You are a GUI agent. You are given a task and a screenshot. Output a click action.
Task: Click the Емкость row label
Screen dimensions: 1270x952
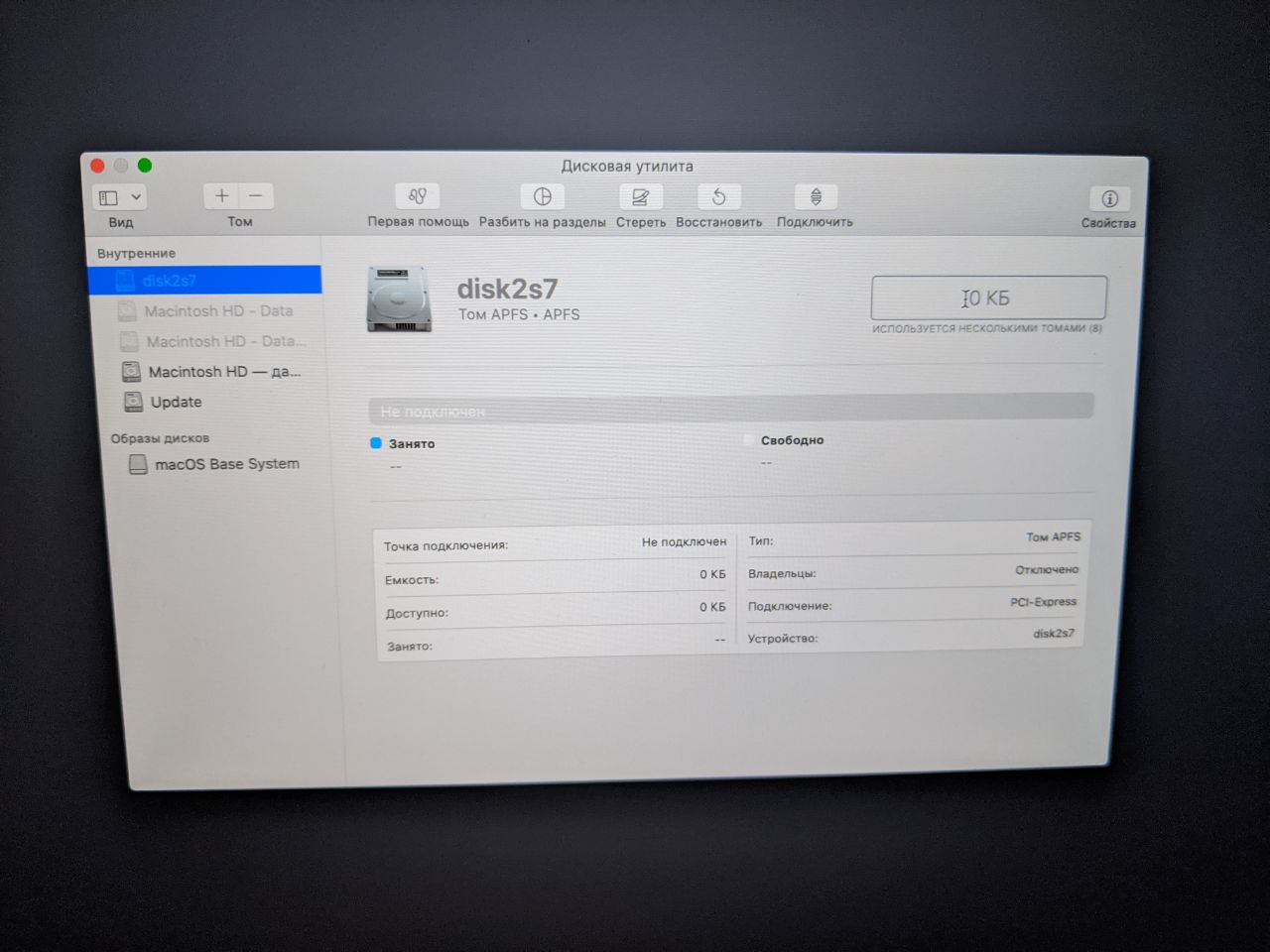[412, 580]
